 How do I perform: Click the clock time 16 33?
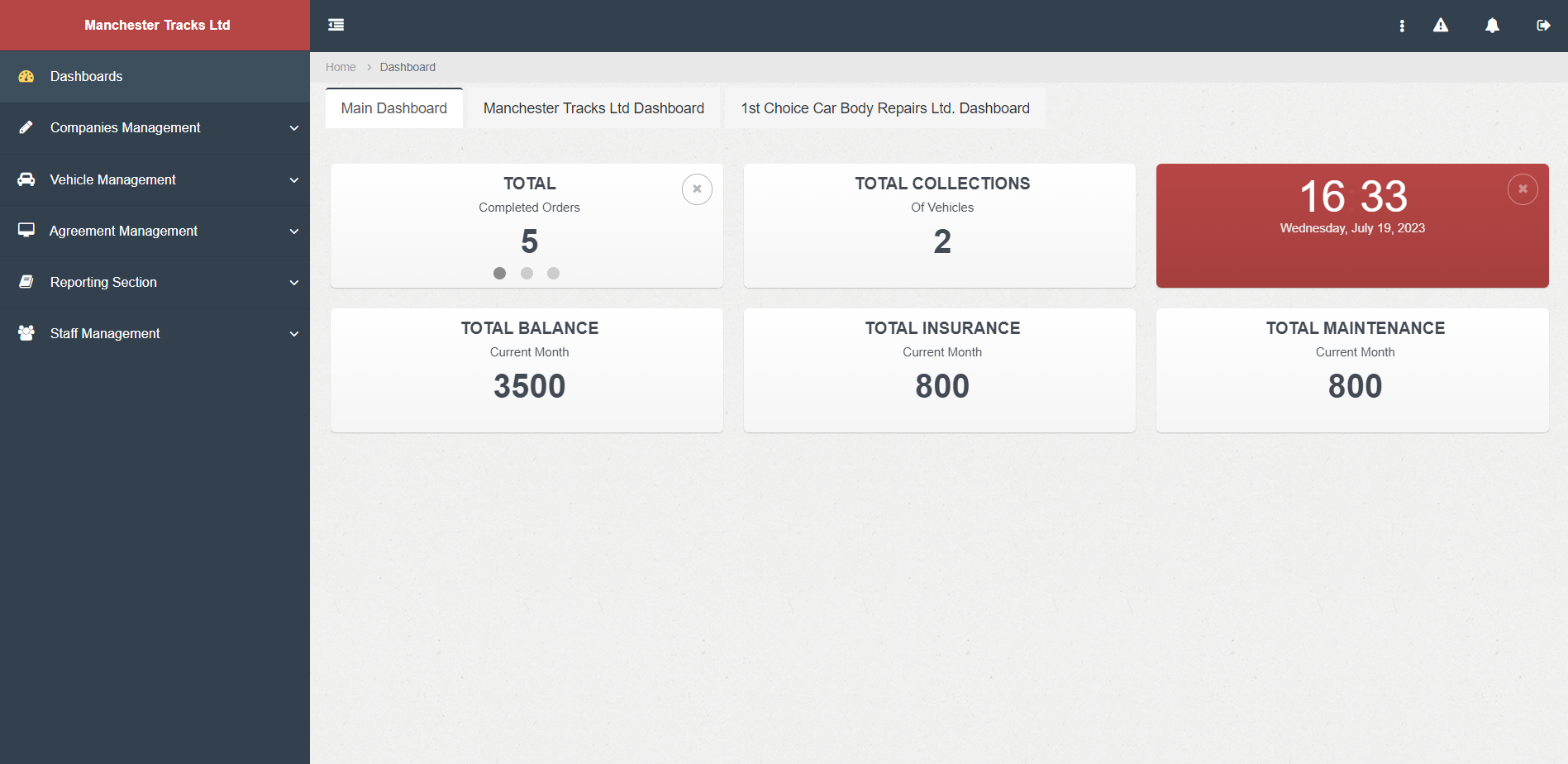tap(1353, 197)
